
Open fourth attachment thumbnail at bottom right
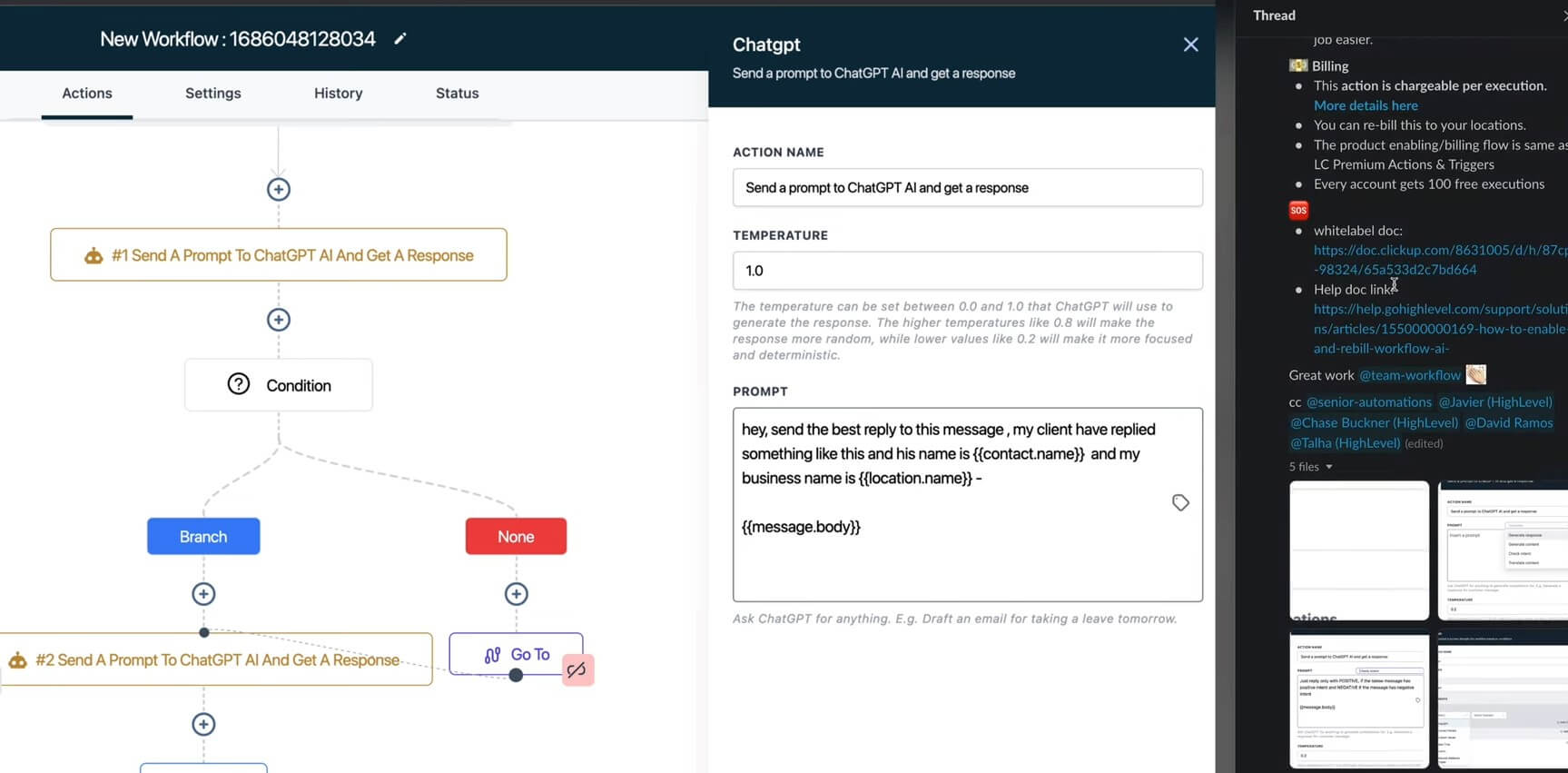click(1504, 700)
